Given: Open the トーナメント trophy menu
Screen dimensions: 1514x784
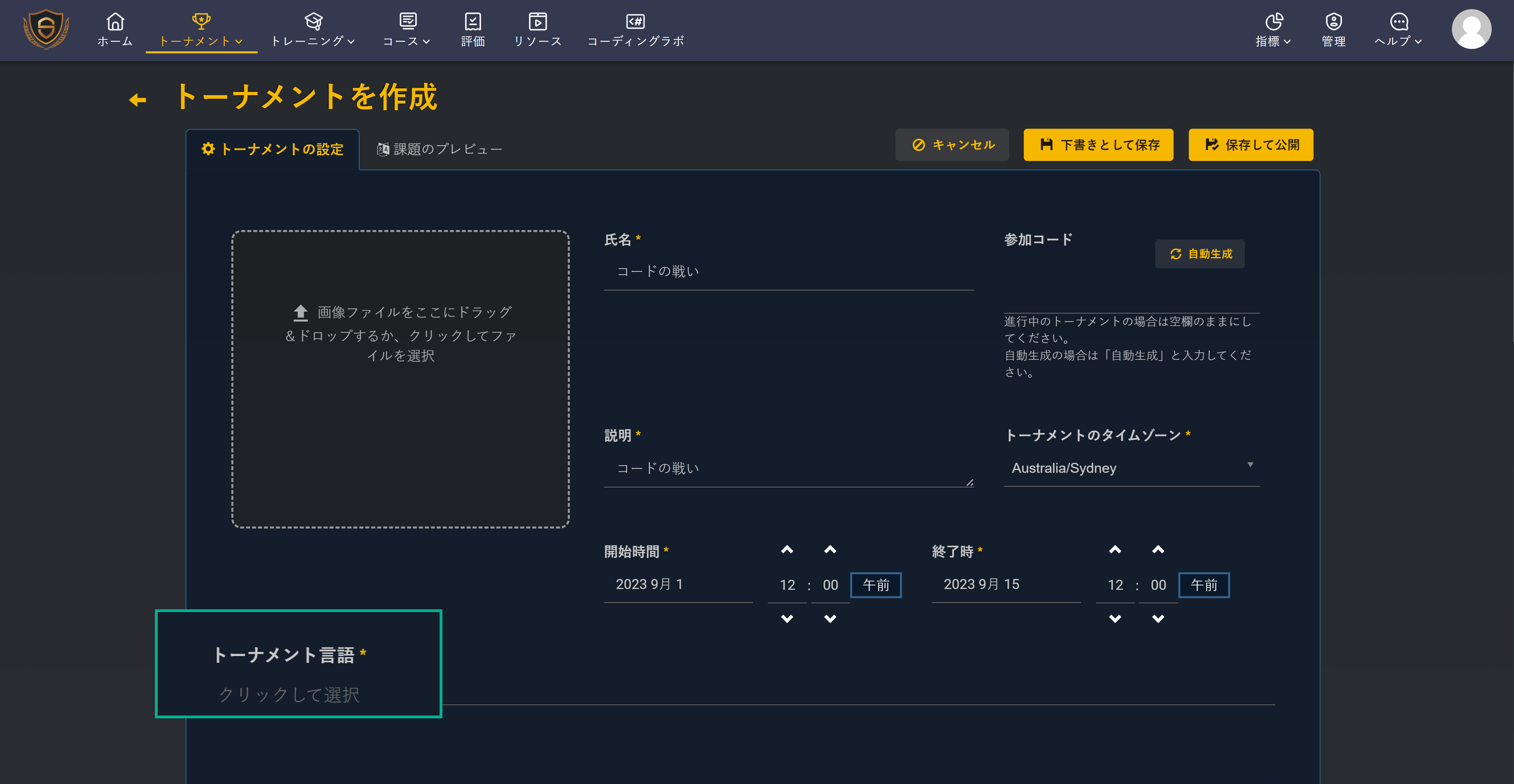Looking at the screenshot, I should (201, 29).
